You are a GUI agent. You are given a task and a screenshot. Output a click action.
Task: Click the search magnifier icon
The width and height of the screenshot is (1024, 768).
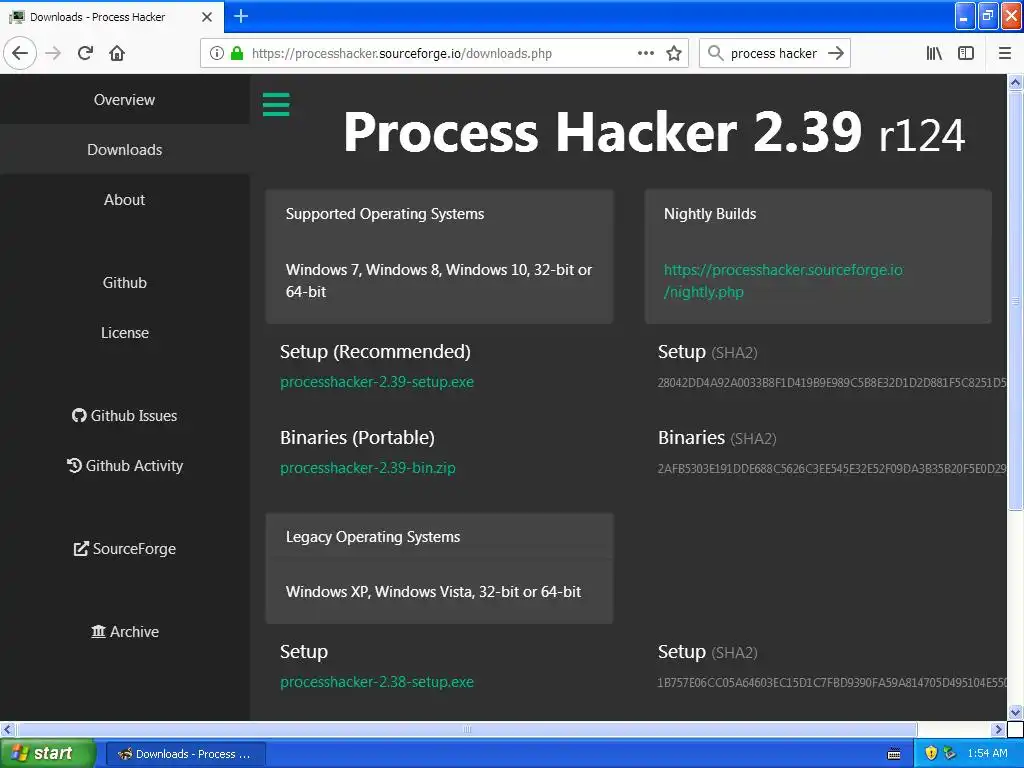coord(716,53)
